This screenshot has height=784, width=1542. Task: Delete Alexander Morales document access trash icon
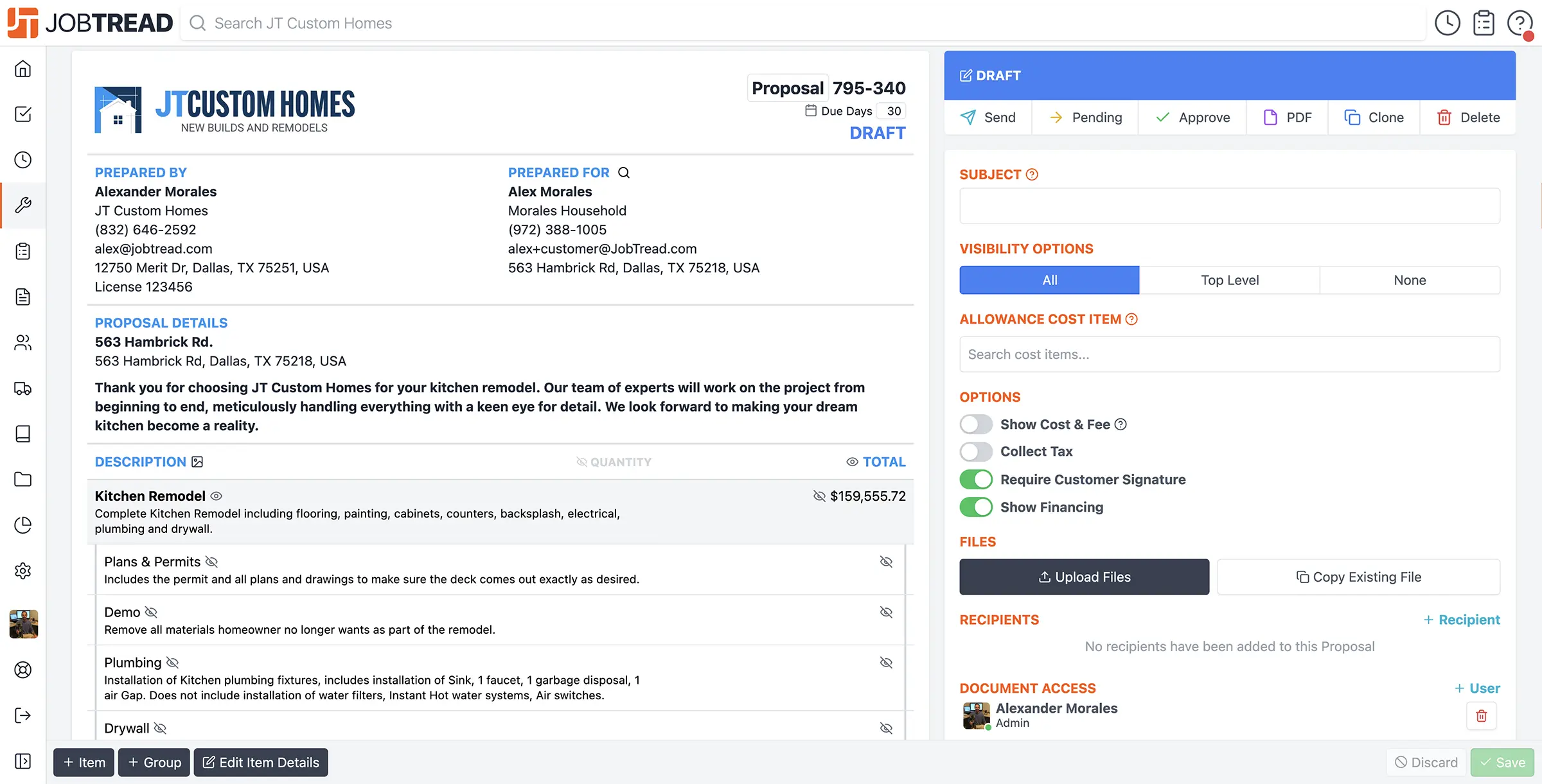[1481, 715]
